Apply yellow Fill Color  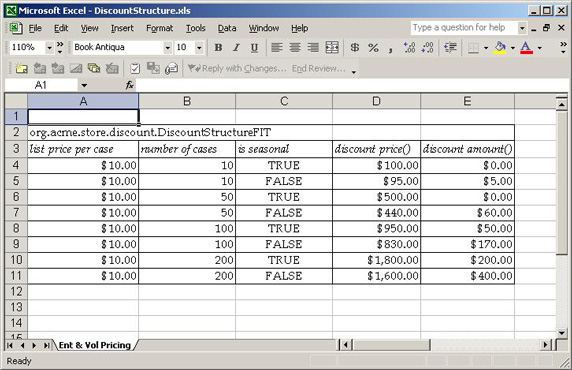pyautogui.click(x=500, y=47)
